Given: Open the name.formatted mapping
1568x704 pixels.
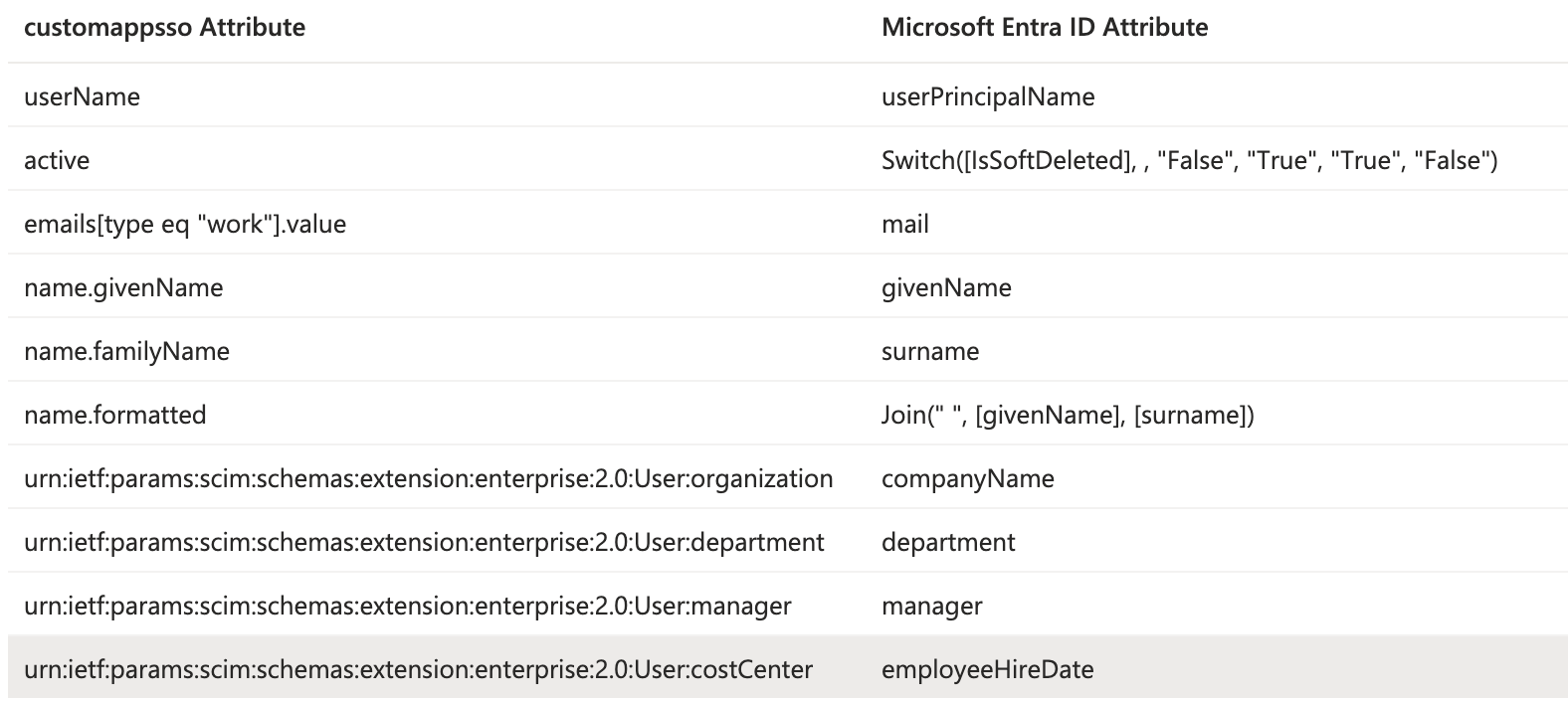Looking at the screenshot, I should click(x=115, y=415).
